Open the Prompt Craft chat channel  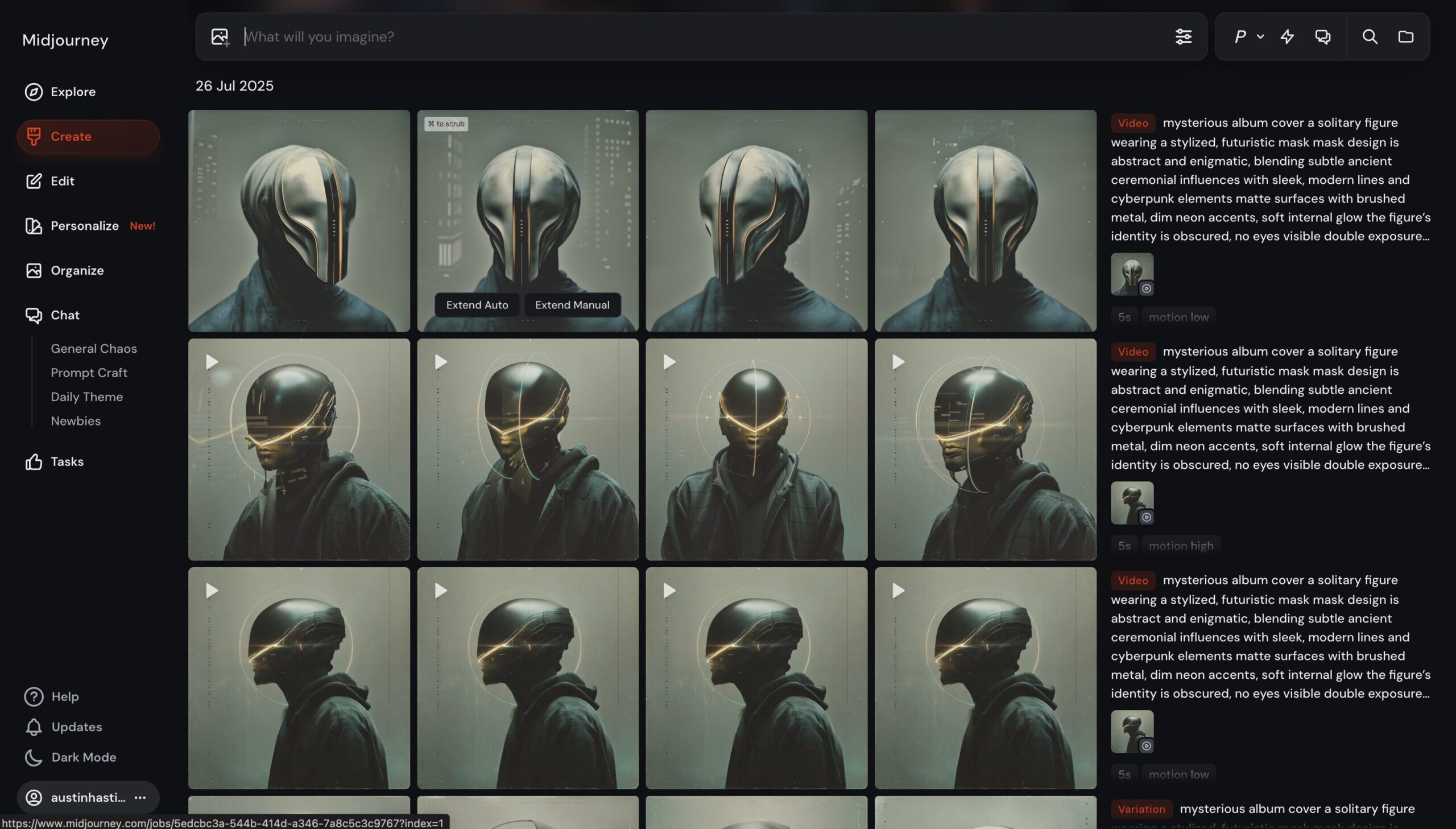[x=89, y=372]
